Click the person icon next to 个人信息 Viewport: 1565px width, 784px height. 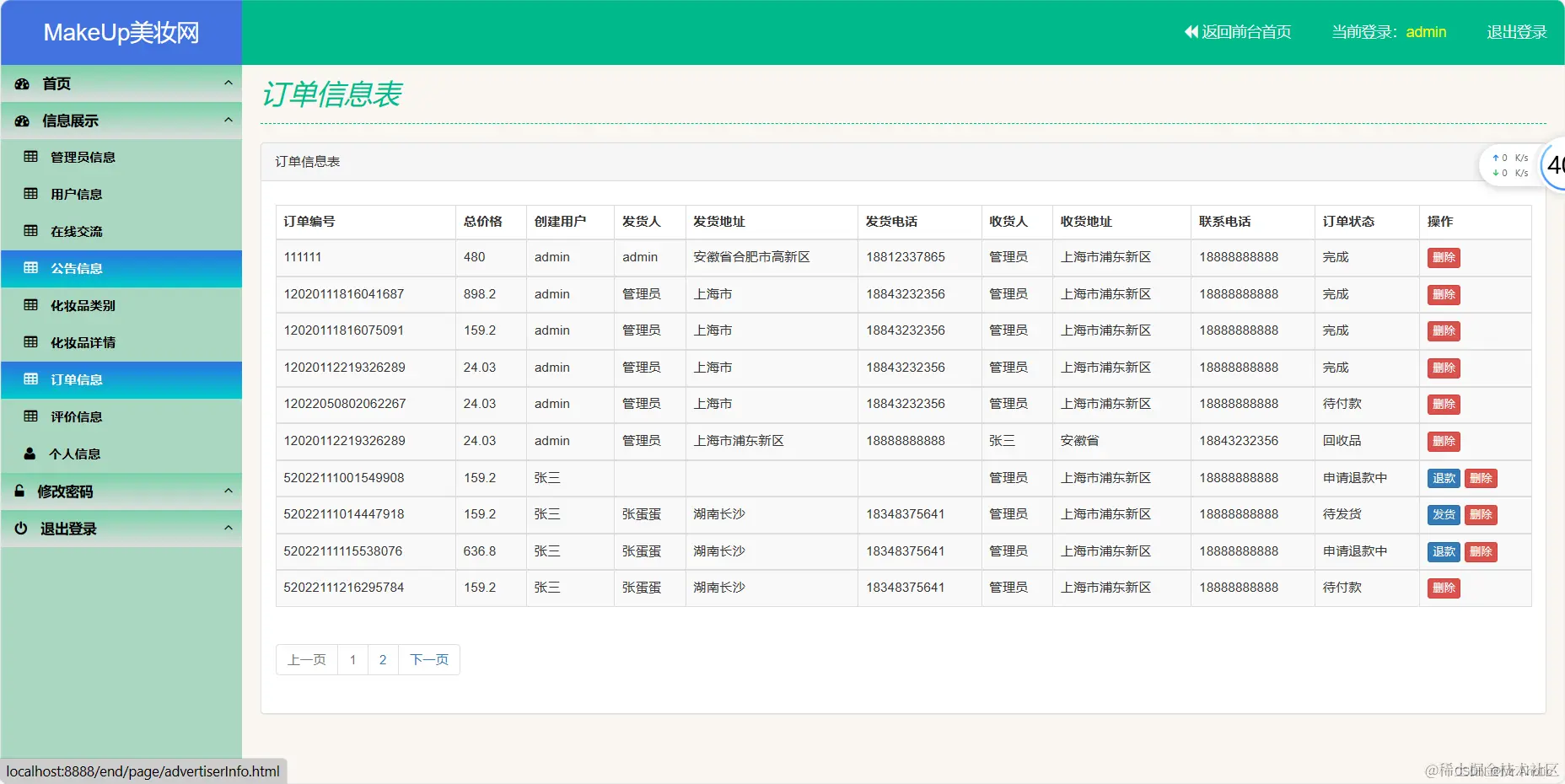coord(30,454)
